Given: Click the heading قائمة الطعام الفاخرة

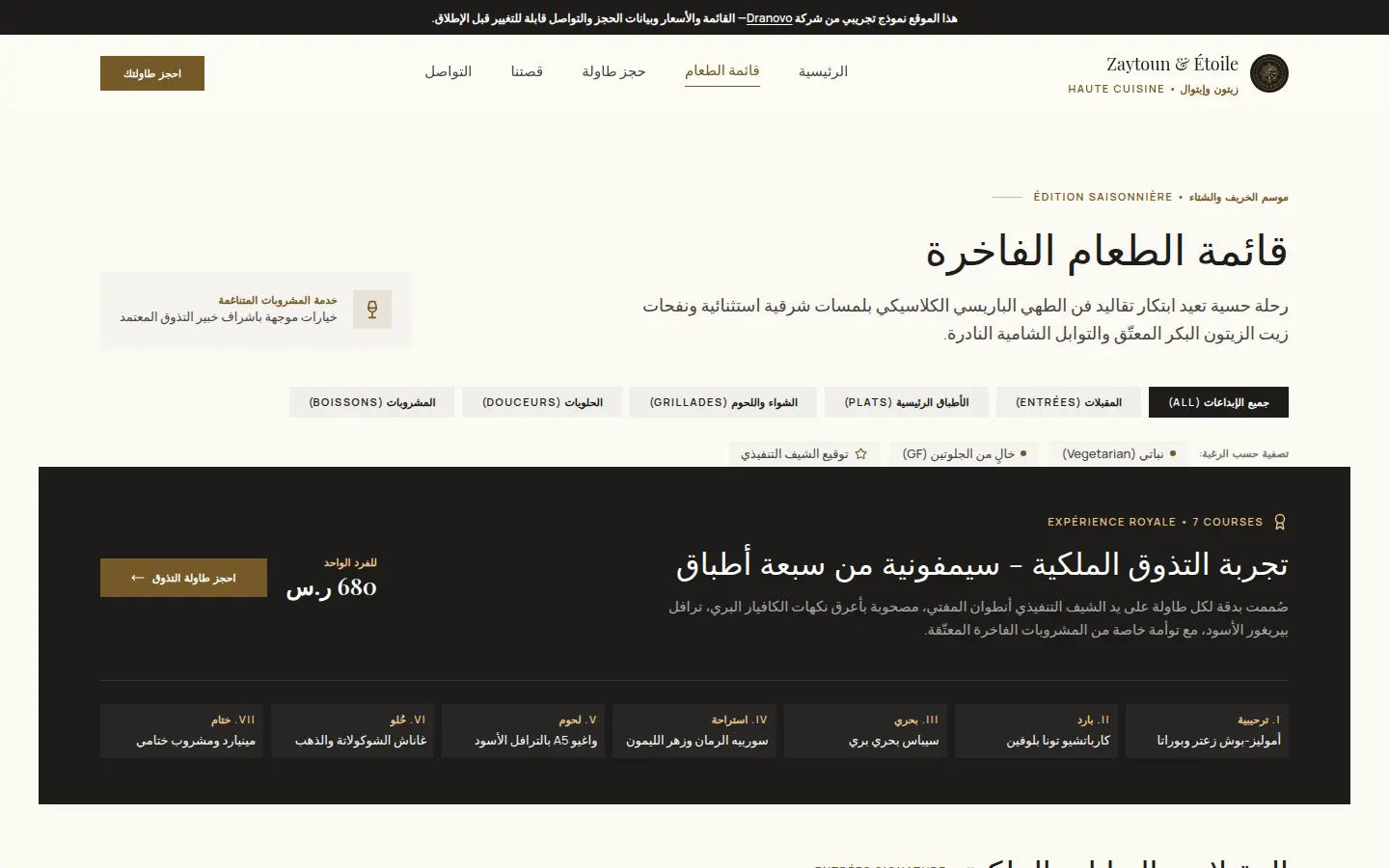Looking at the screenshot, I should coord(1106,252).
